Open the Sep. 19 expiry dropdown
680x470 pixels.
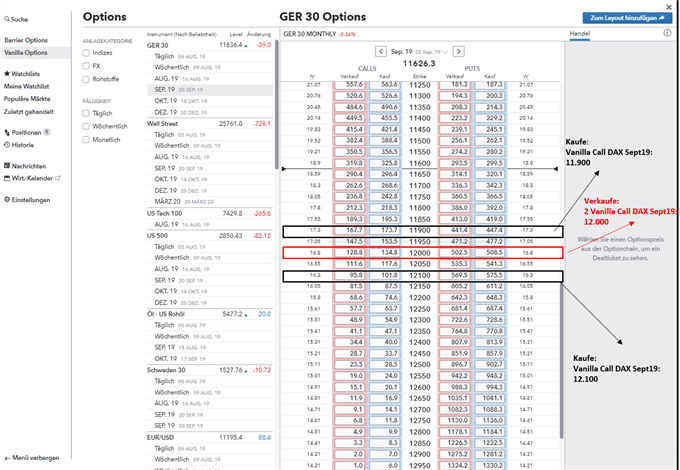coord(419,52)
